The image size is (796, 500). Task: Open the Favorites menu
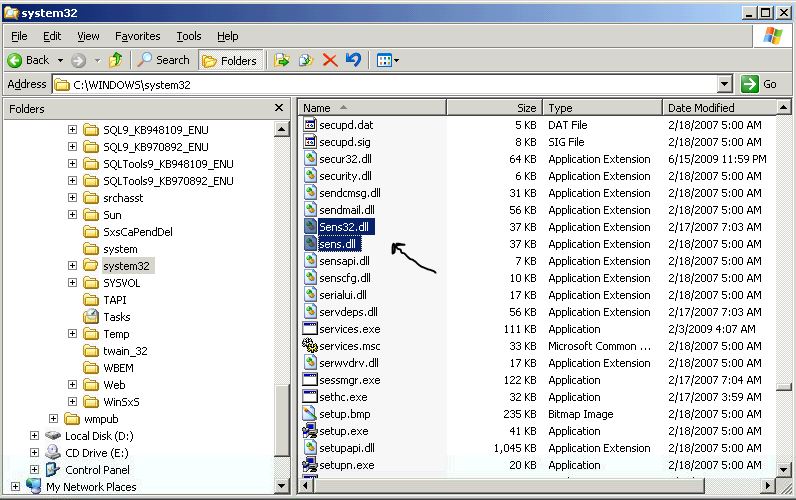[138, 37]
